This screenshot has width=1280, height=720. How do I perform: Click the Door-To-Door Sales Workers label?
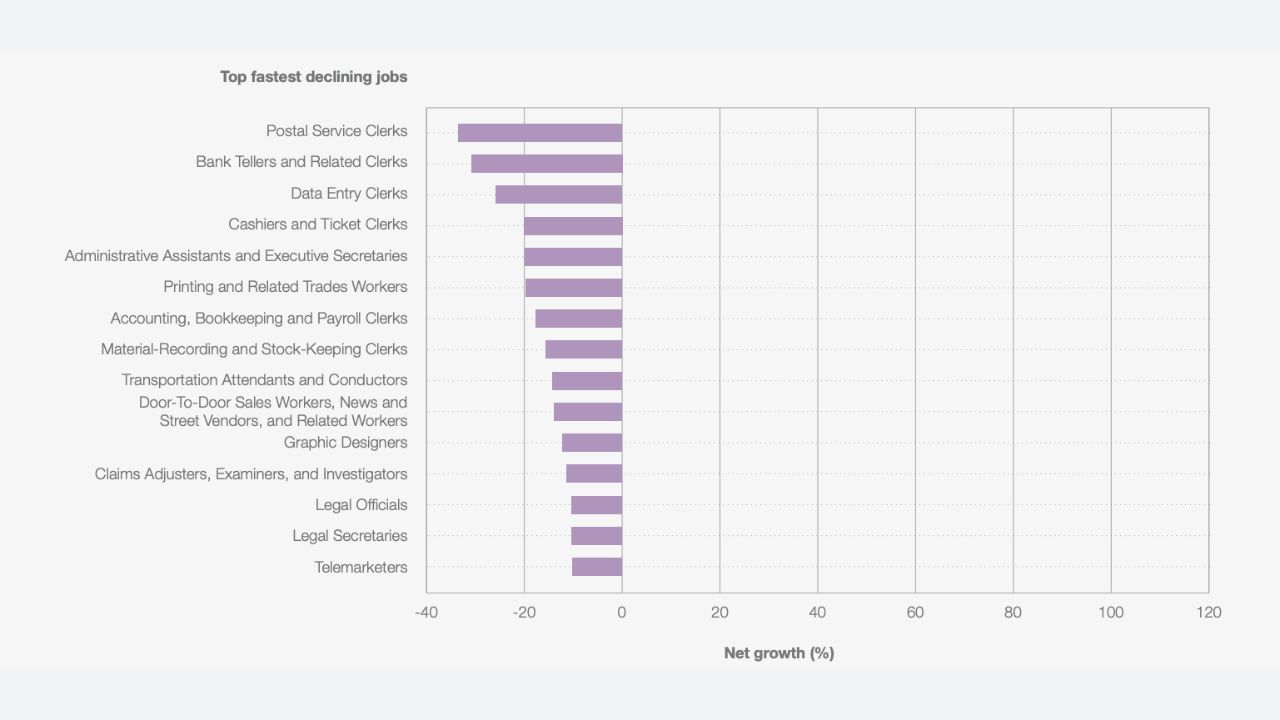pos(273,411)
